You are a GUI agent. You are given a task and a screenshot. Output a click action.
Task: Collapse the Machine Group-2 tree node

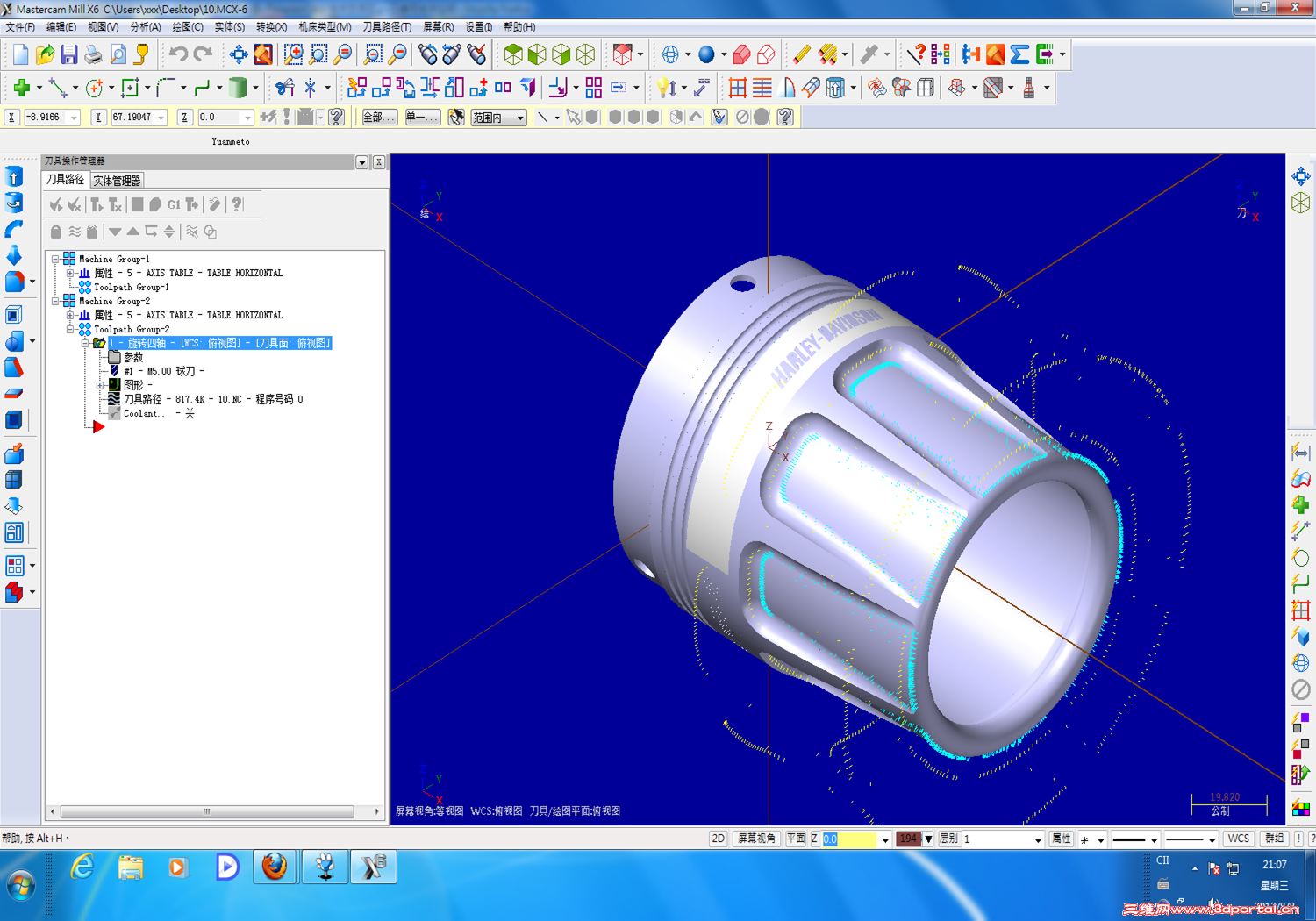coord(55,301)
